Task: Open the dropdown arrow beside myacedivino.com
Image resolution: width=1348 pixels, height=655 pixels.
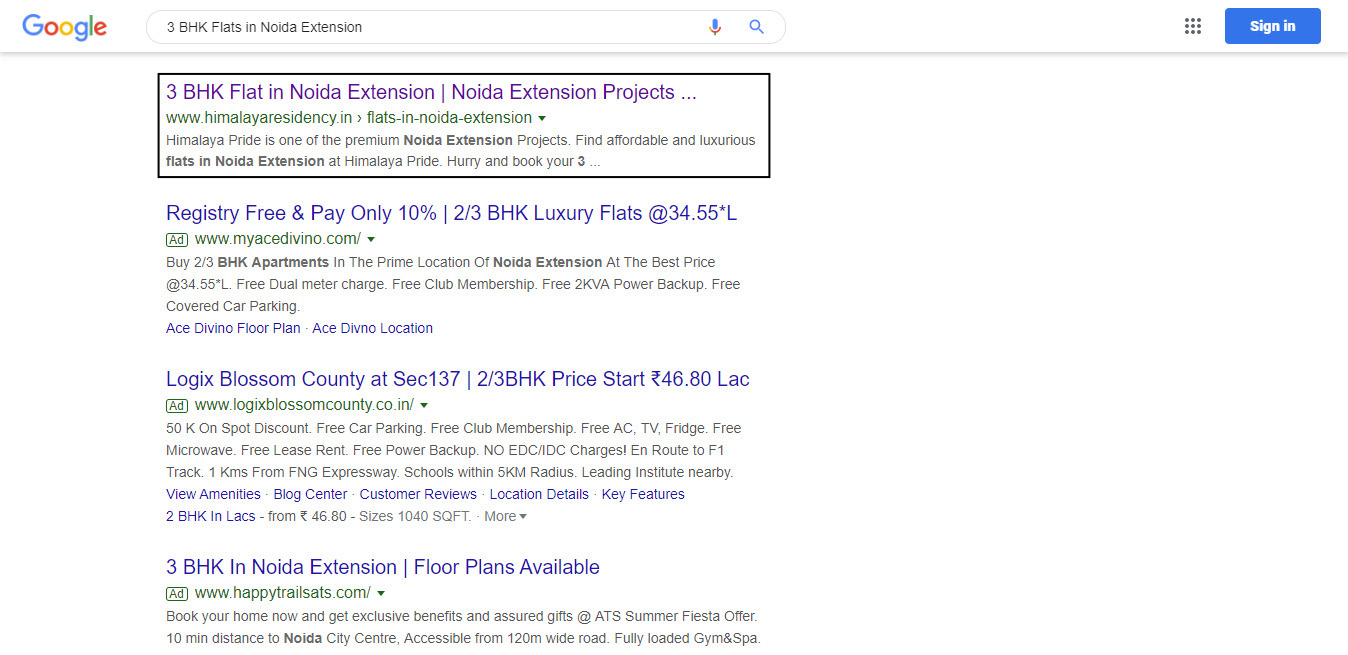Action: 370,239
